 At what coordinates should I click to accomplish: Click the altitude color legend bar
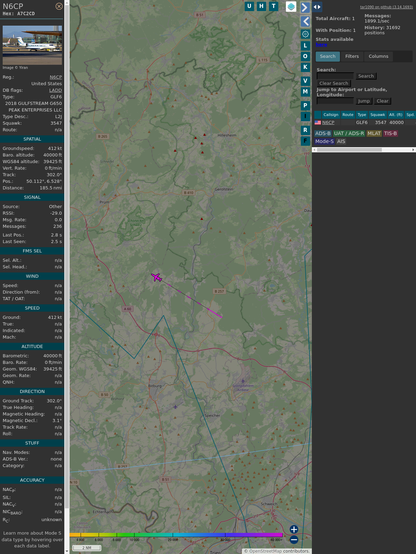pyautogui.click(x=176, y=535)
